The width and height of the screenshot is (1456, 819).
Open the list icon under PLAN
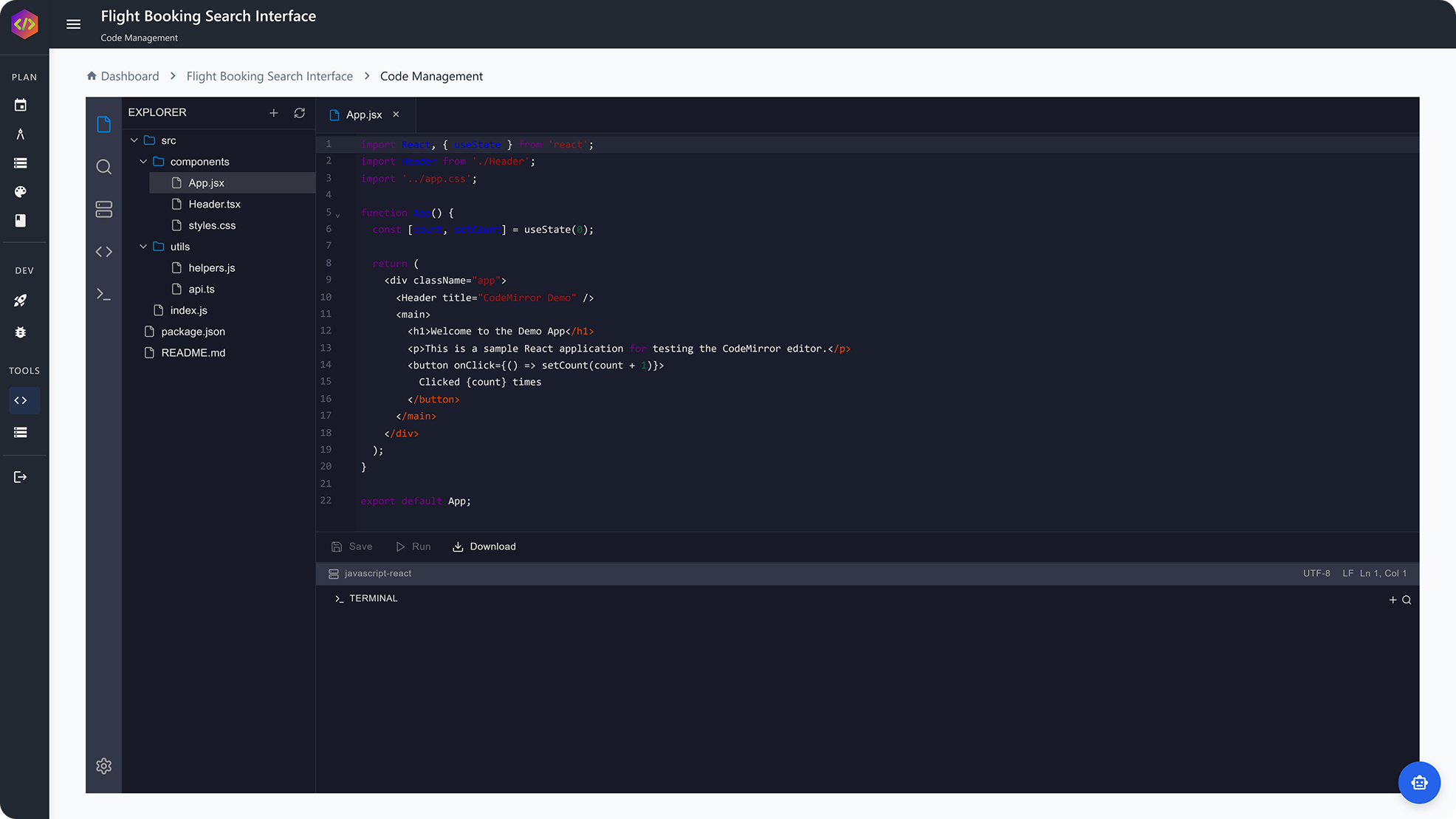point(21,162)
